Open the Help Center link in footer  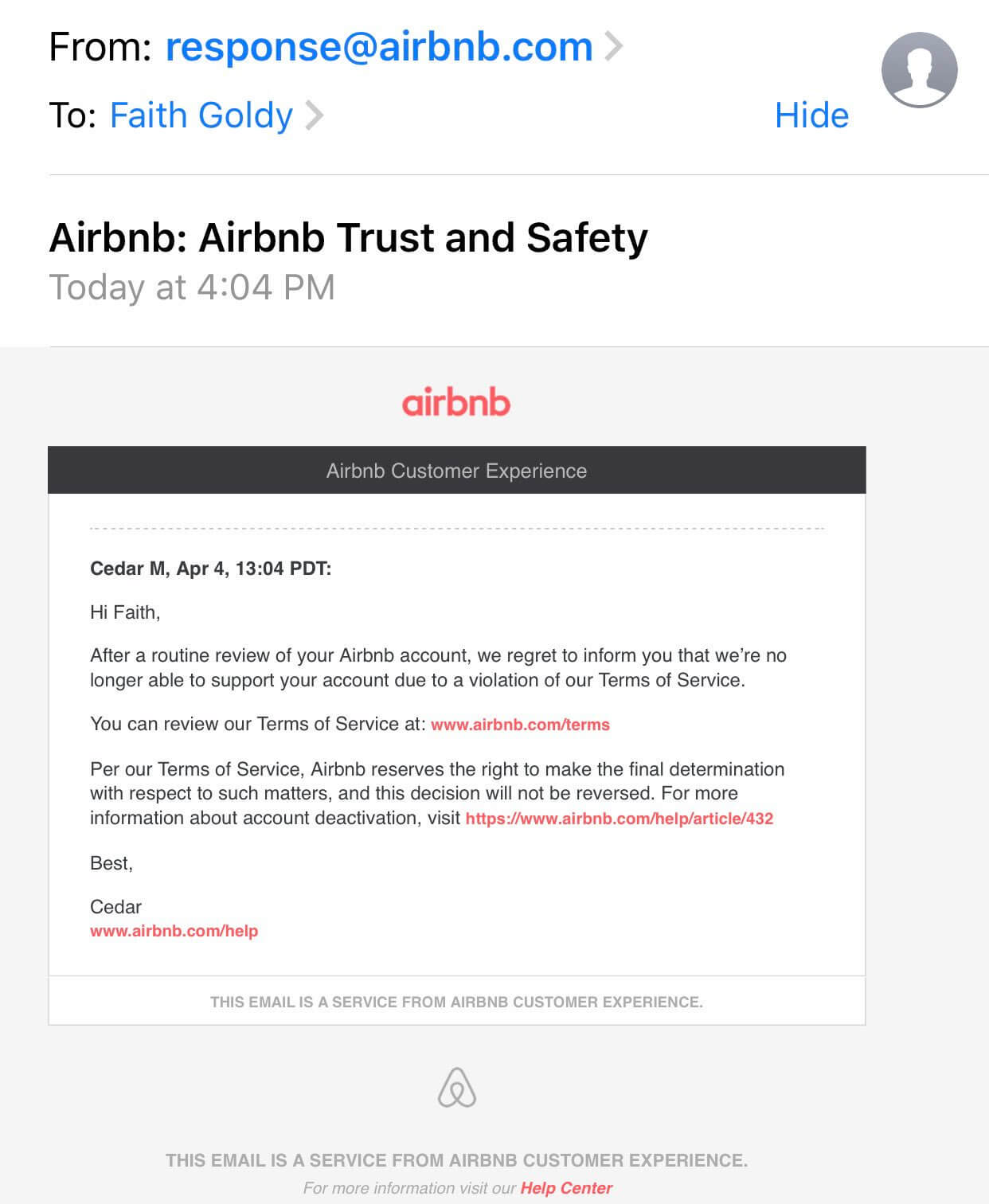566,1188
